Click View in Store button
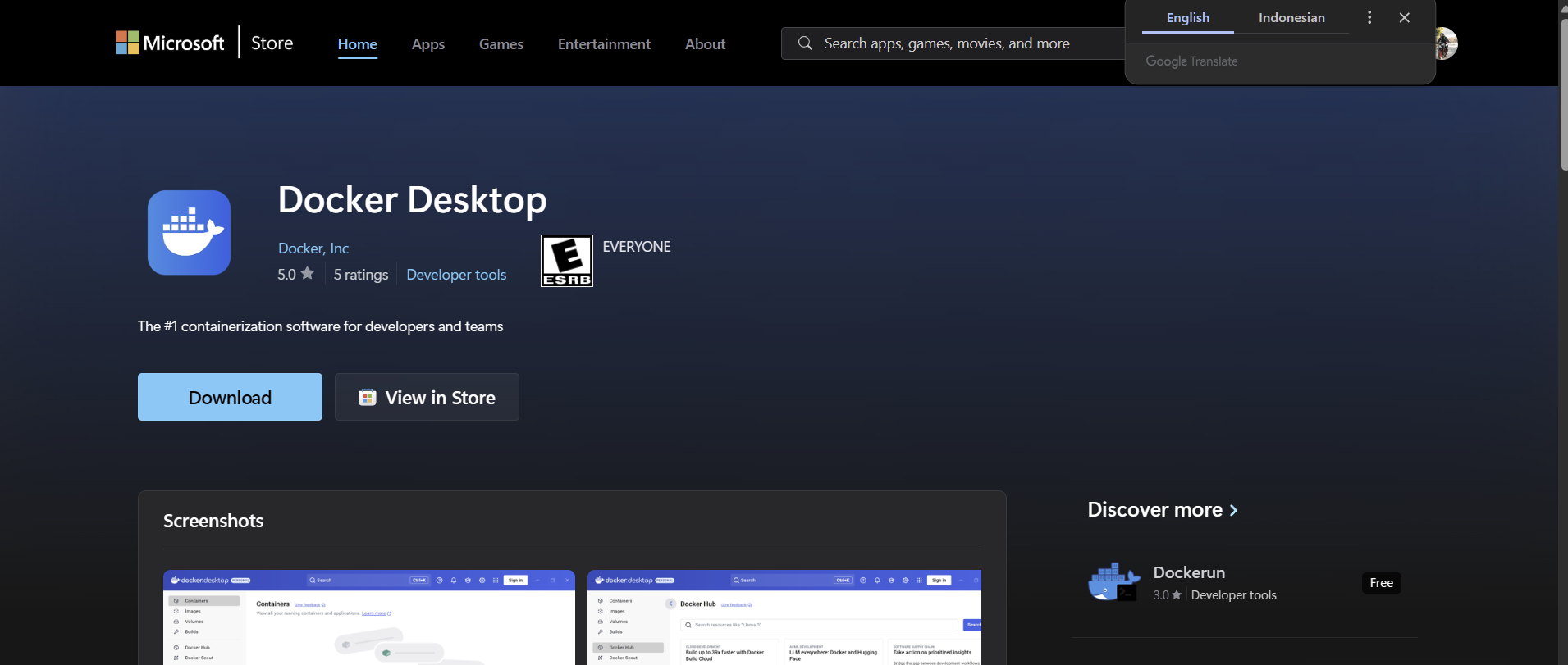Viewport: 1568px width, 665px height. coord(427,397)
